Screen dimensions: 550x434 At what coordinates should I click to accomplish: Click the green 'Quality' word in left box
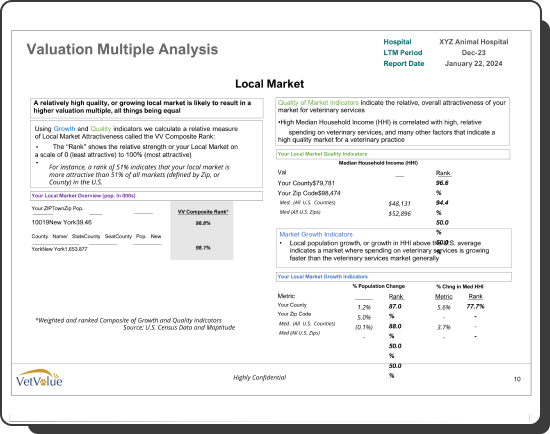(x=101, y=129)
